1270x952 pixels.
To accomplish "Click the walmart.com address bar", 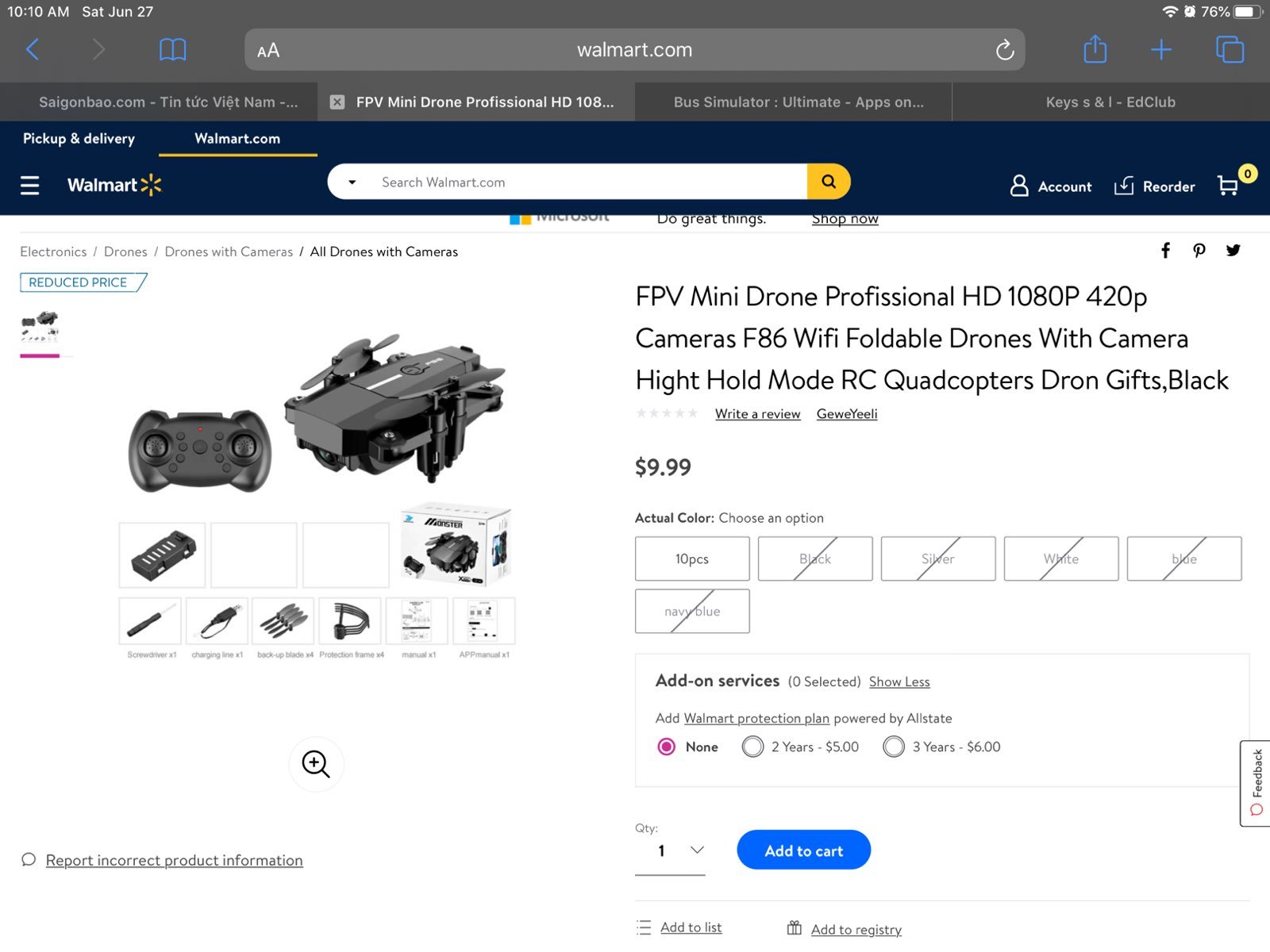I will pos(634,50).
